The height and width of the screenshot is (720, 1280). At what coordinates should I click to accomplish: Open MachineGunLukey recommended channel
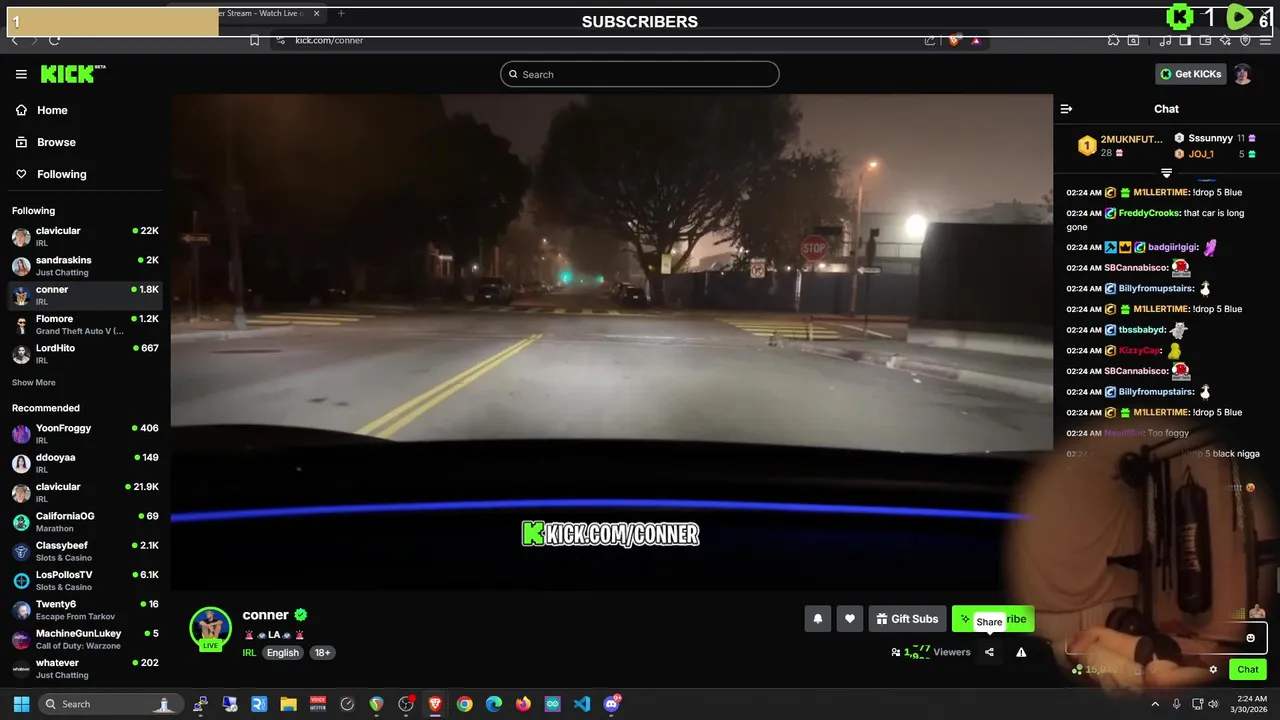[85, 639]
